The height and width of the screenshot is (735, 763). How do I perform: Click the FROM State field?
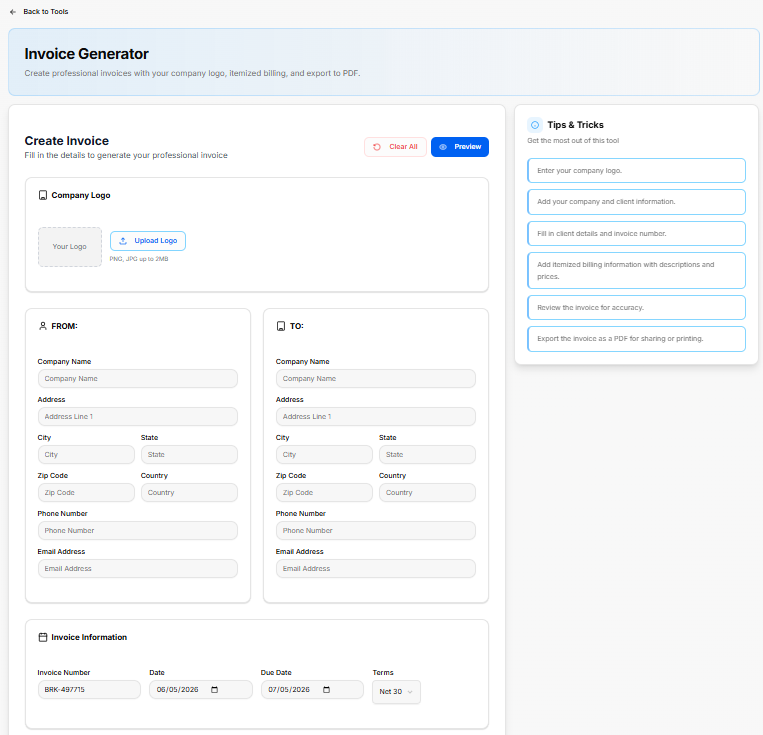[189, 455]
